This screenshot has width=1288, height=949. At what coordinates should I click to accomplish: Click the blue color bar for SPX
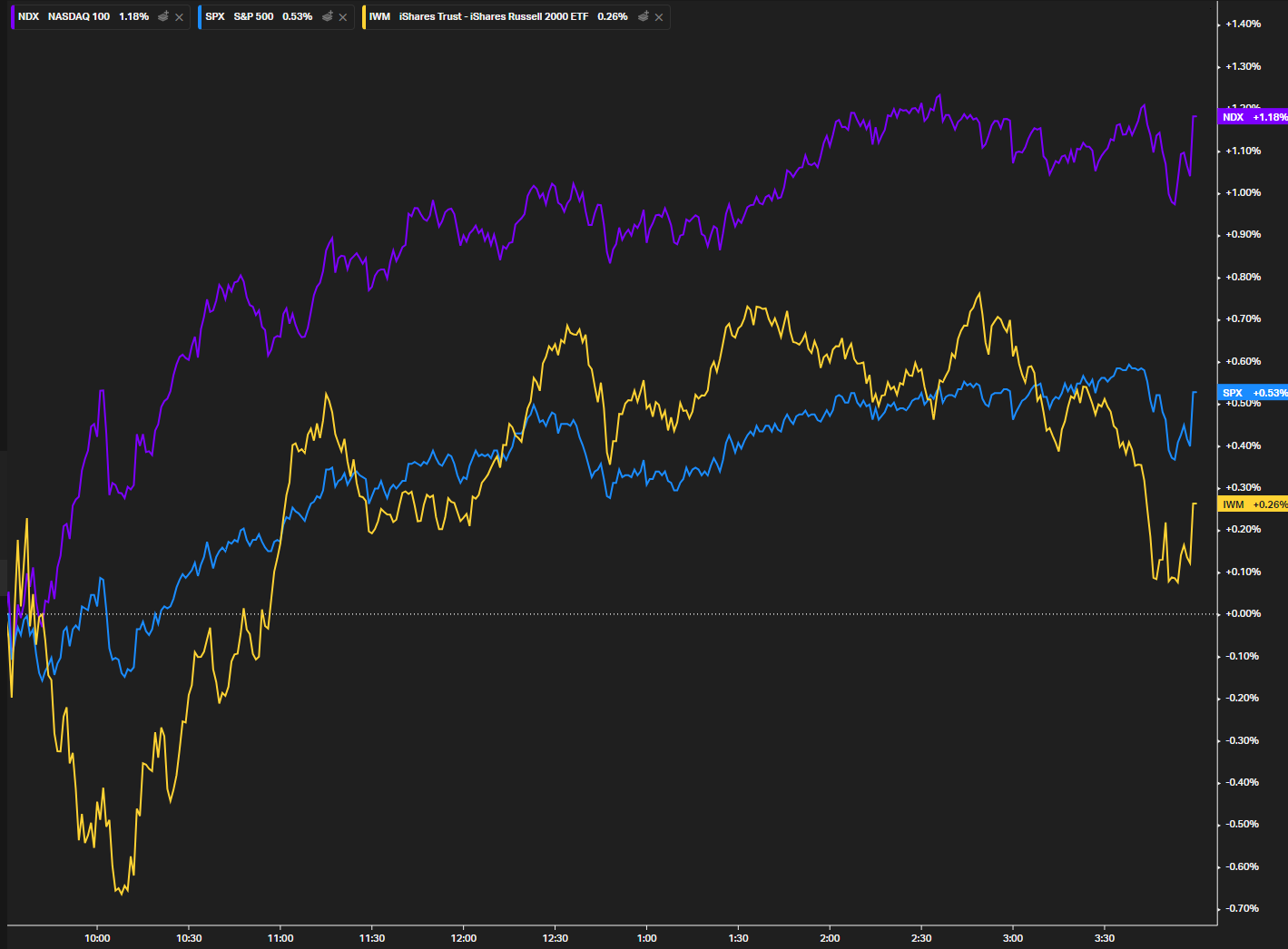(200, 16)
